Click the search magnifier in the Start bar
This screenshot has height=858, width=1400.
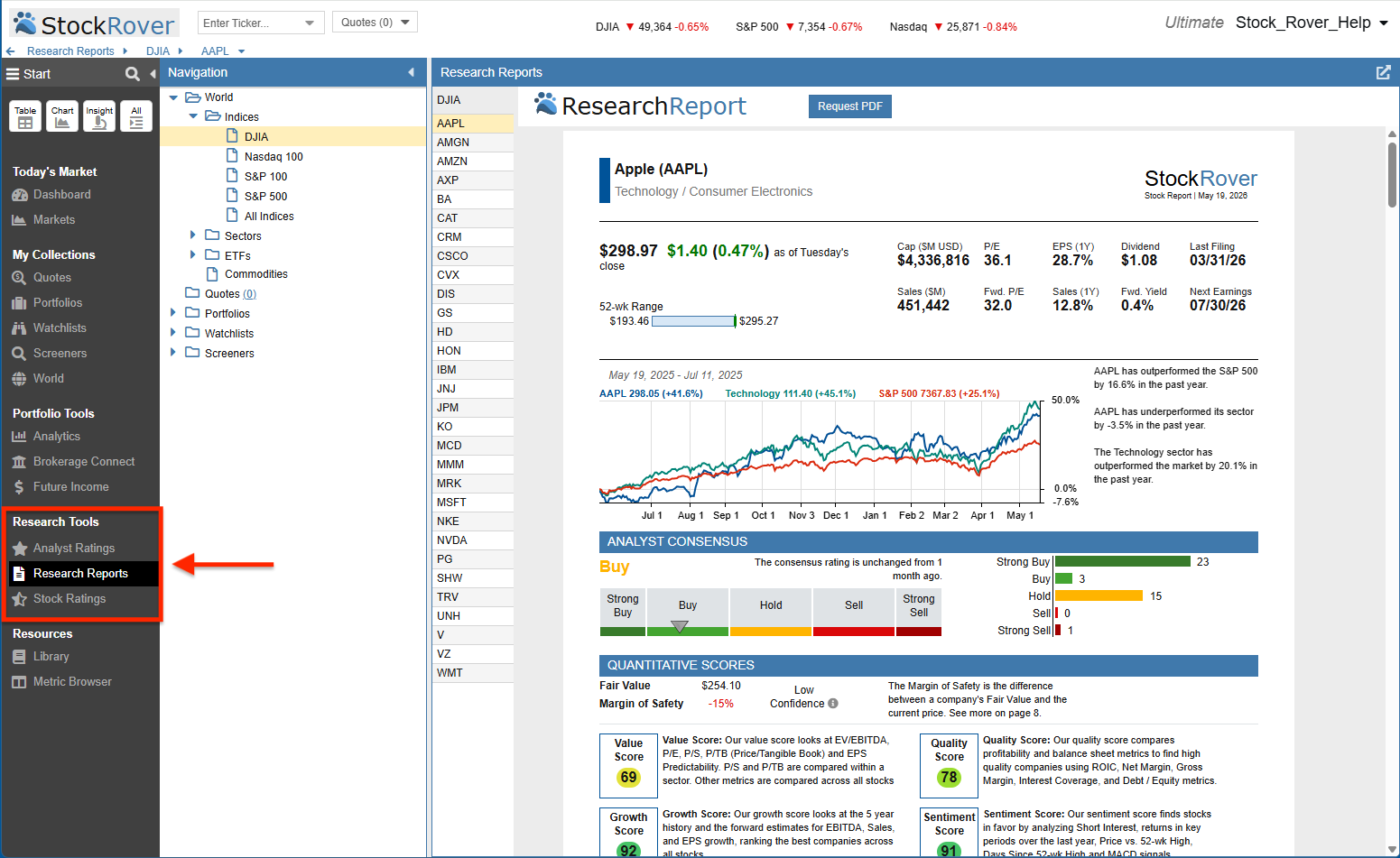(x=133, y=74)
